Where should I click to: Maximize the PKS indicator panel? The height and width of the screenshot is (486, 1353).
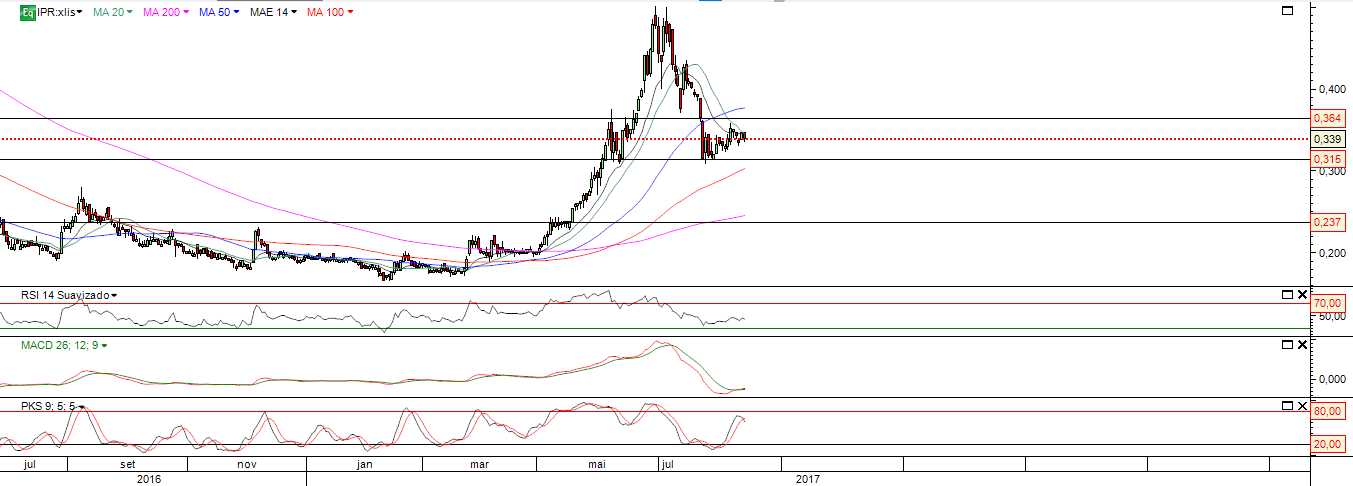[1287, 406]
